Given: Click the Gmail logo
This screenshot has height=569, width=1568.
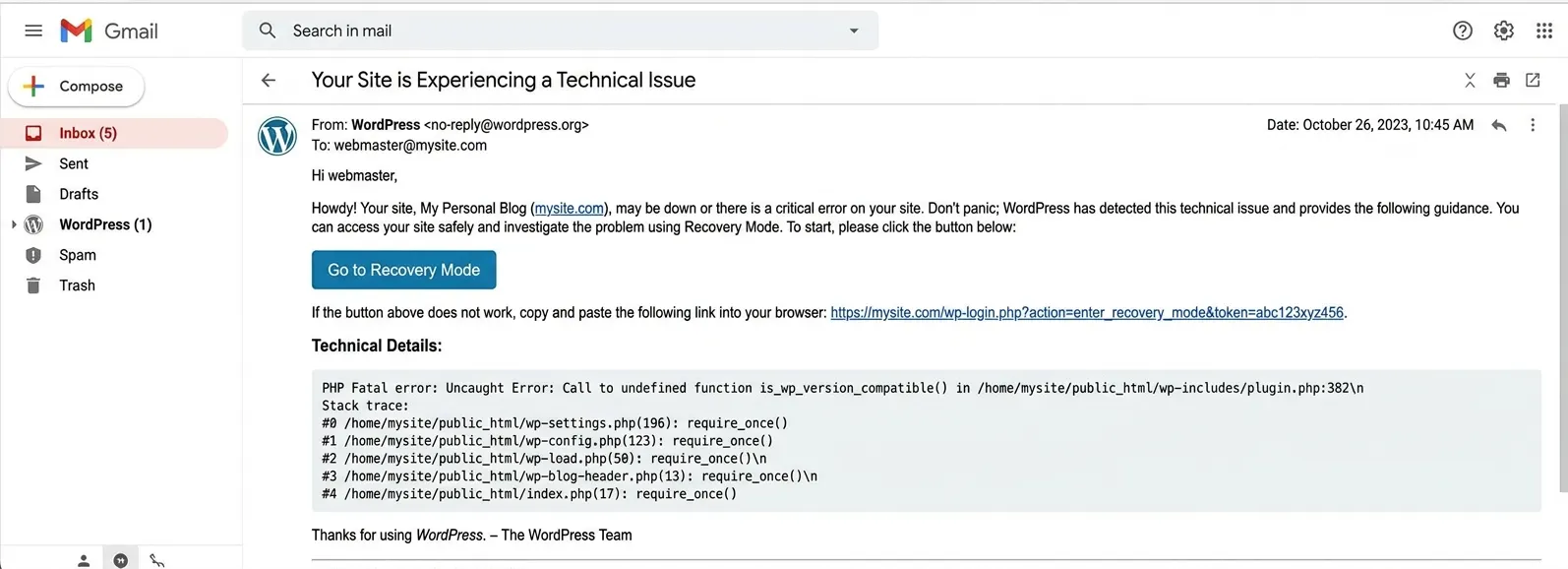Looking at the screenshot, I should [109, 31].
